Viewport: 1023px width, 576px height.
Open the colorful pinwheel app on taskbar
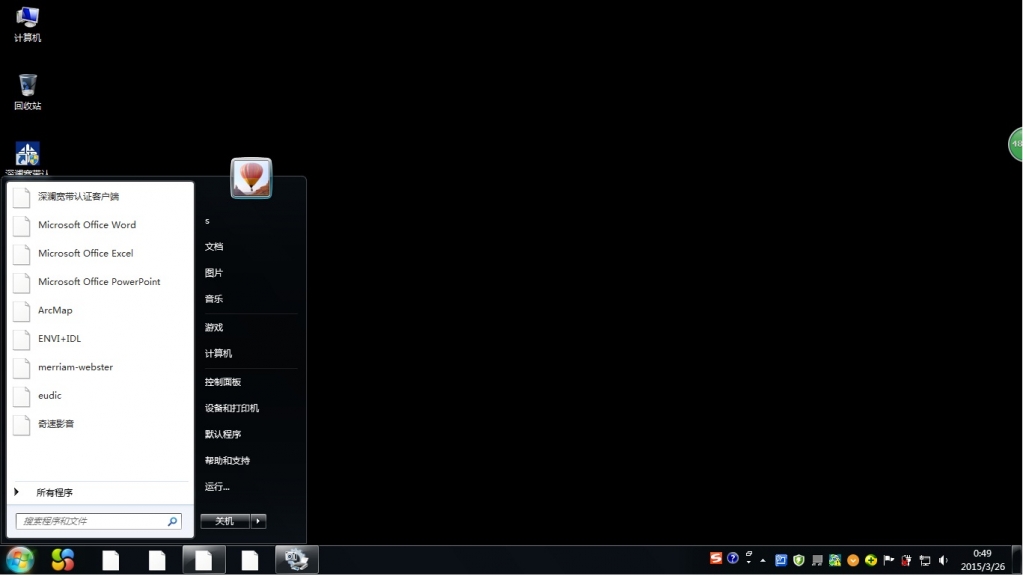(63, 560)
